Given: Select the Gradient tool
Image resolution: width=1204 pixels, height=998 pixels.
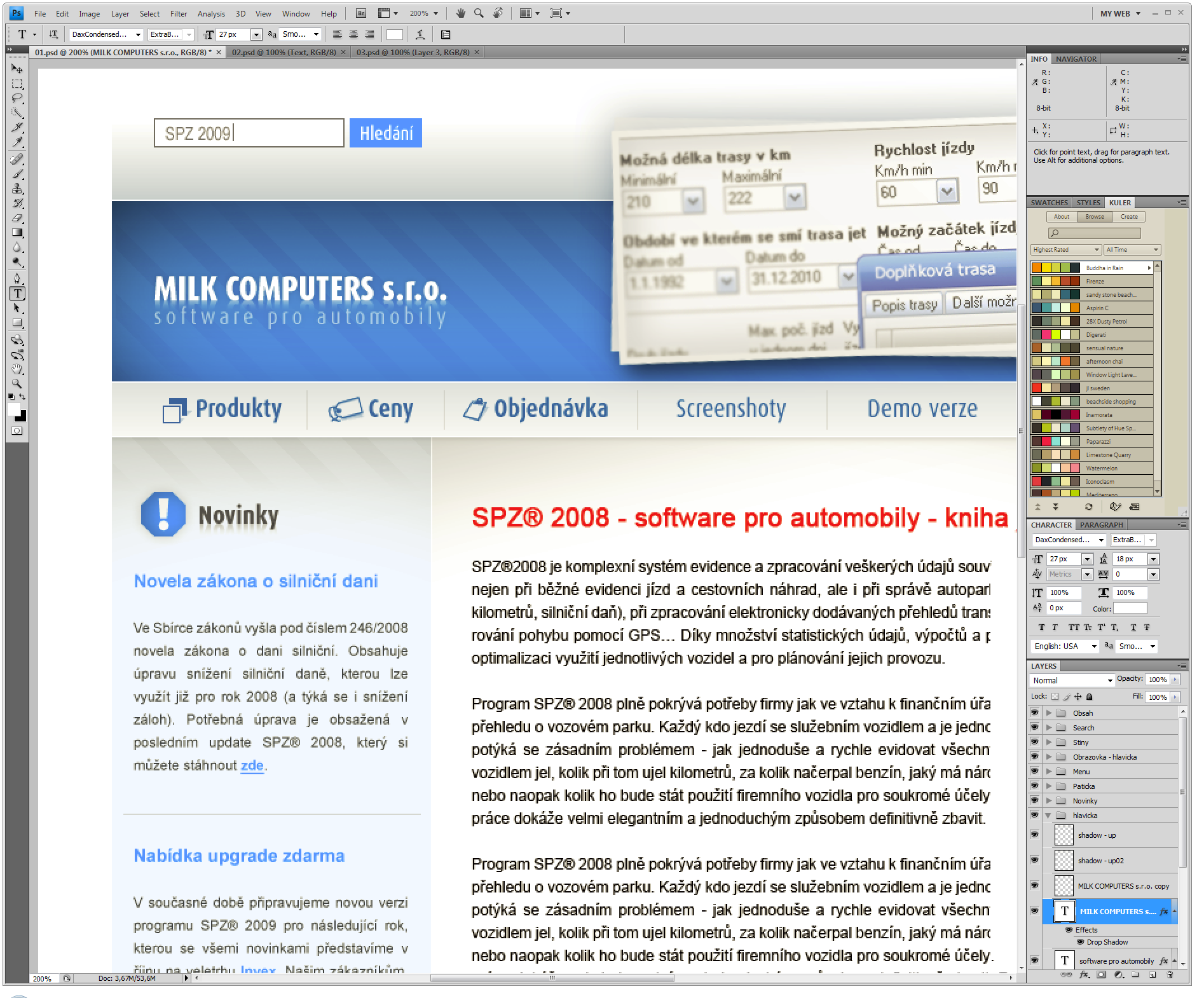Looking at the screenshot, I should click(x=17, y=233).
